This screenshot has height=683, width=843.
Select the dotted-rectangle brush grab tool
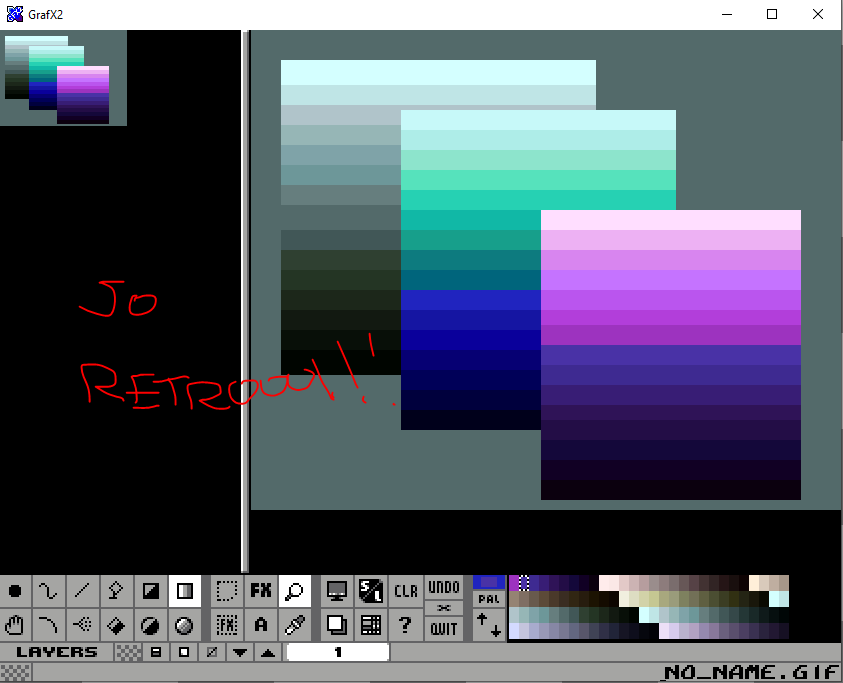pyautogui.click(x=227, y=591)
